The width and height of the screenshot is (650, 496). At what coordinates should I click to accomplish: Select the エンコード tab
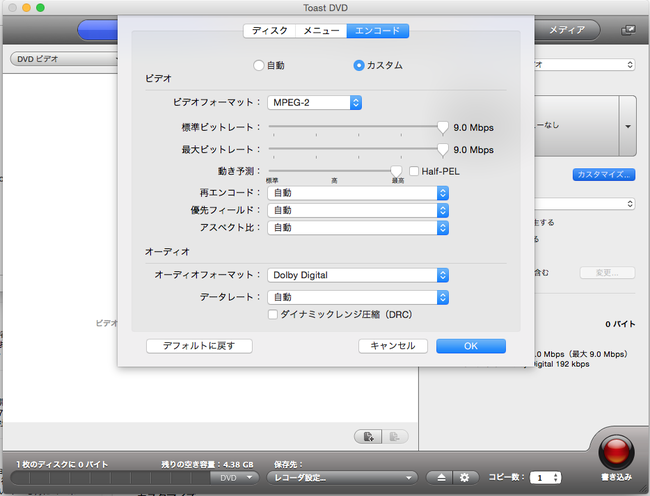coord(378,31)
